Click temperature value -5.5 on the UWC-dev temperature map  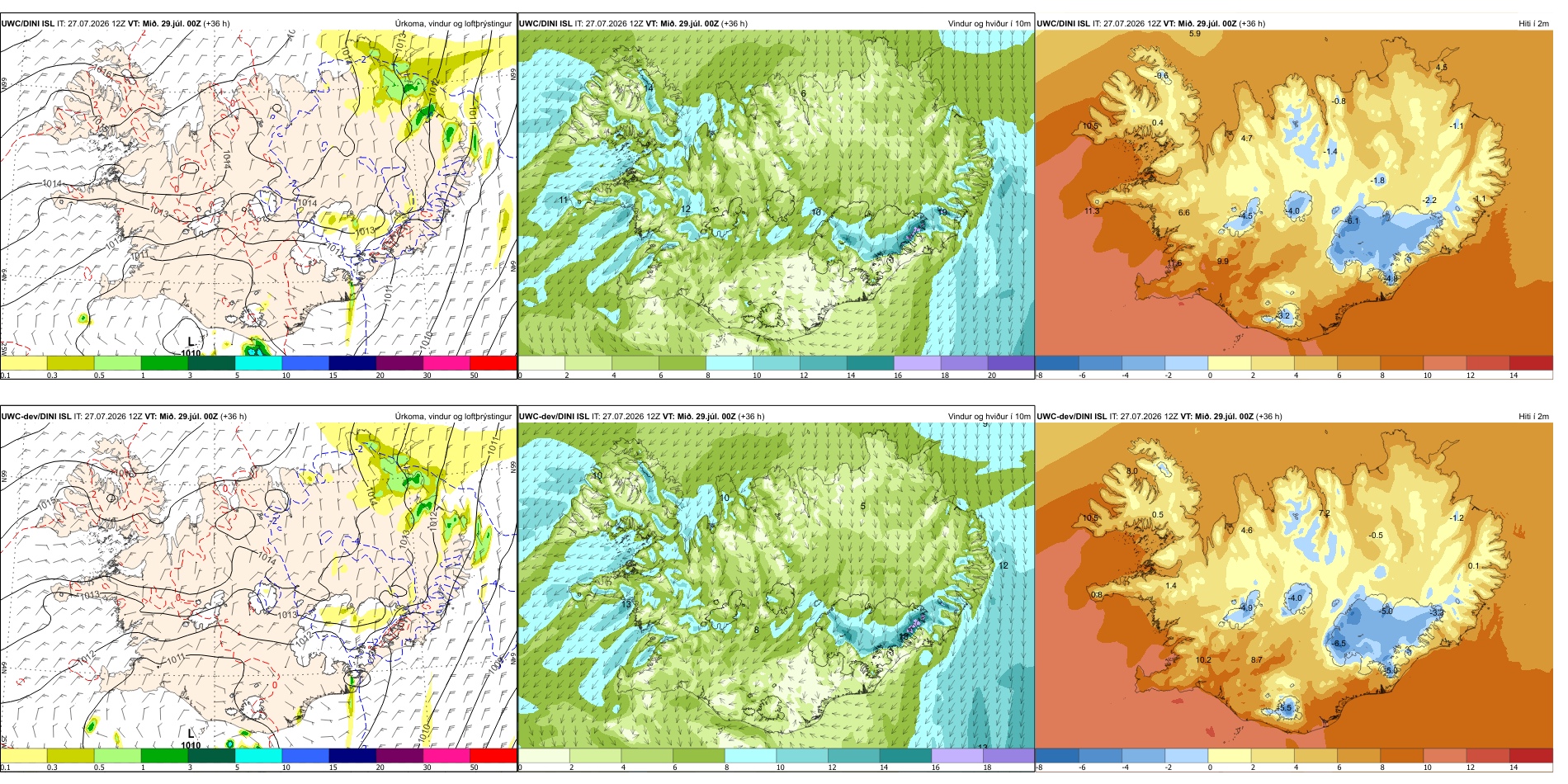(1284, 708)
